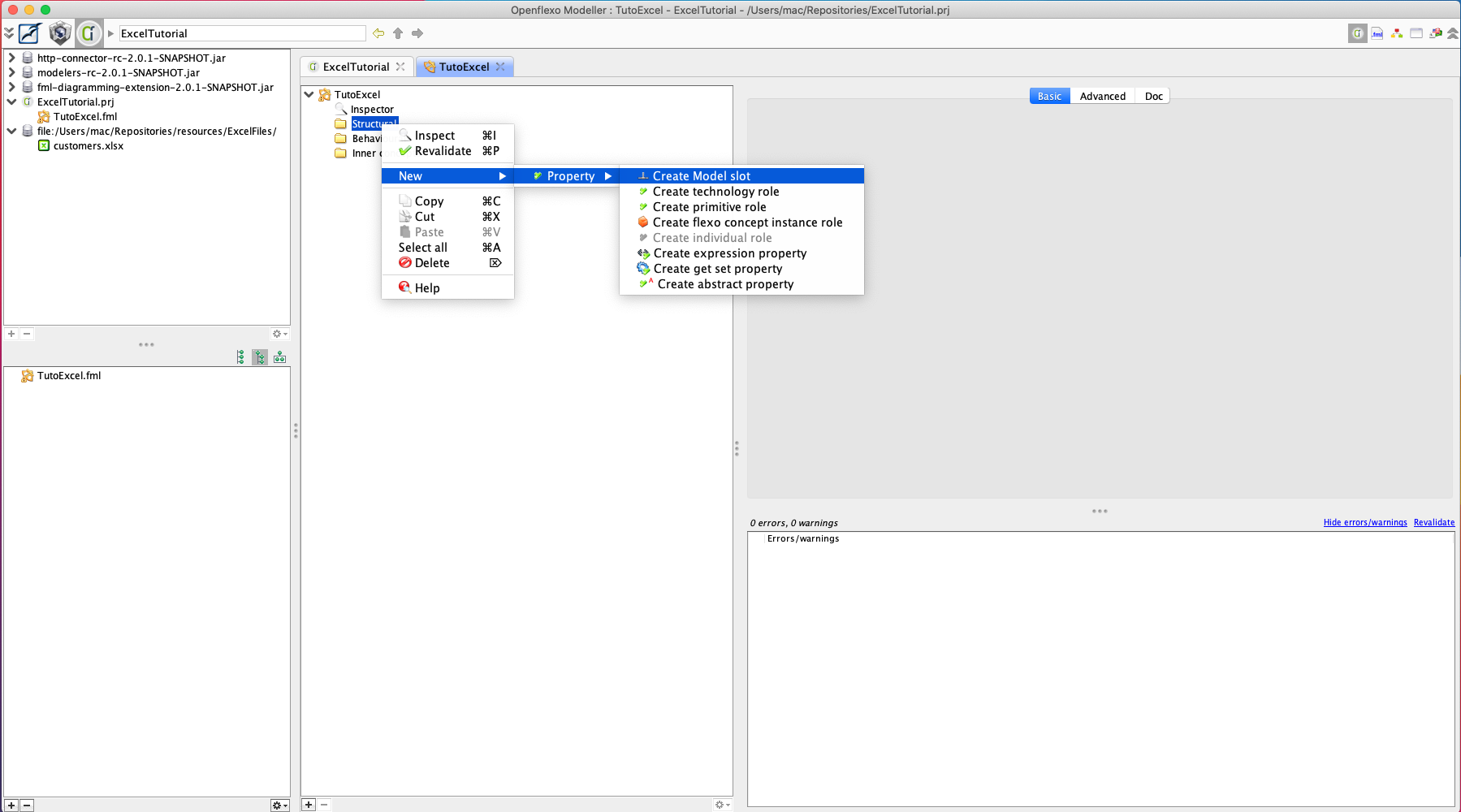Collapse the ExcelTutorial.prj node
This screenshot has height=812, width=1461.
[11, 101]
